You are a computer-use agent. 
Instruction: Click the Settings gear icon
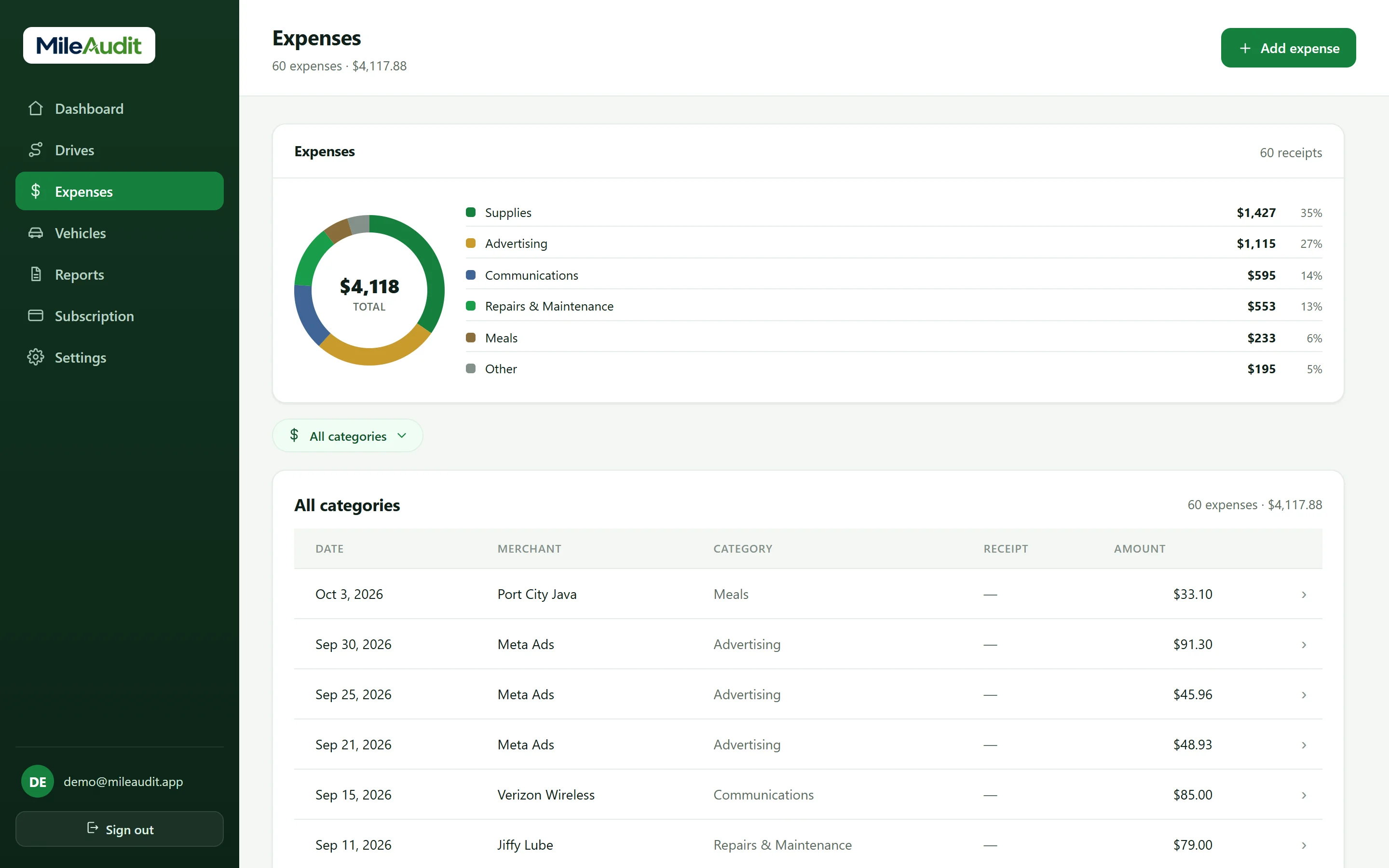36,357
